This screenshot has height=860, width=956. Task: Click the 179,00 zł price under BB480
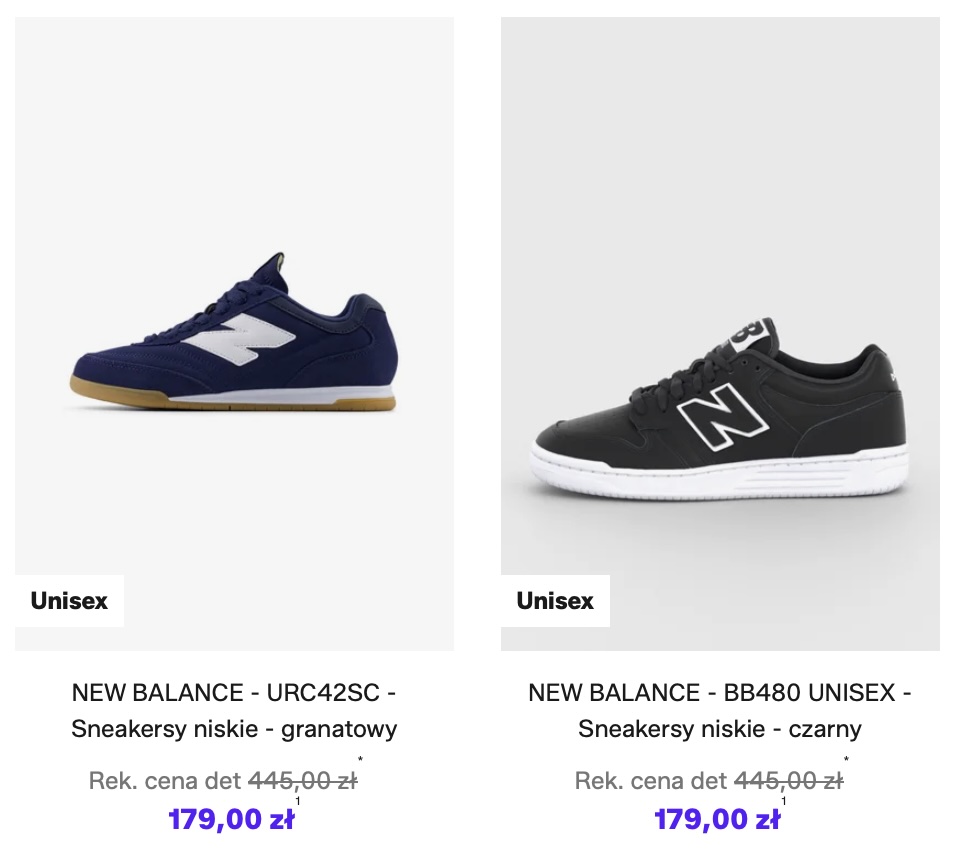[717, 820]
